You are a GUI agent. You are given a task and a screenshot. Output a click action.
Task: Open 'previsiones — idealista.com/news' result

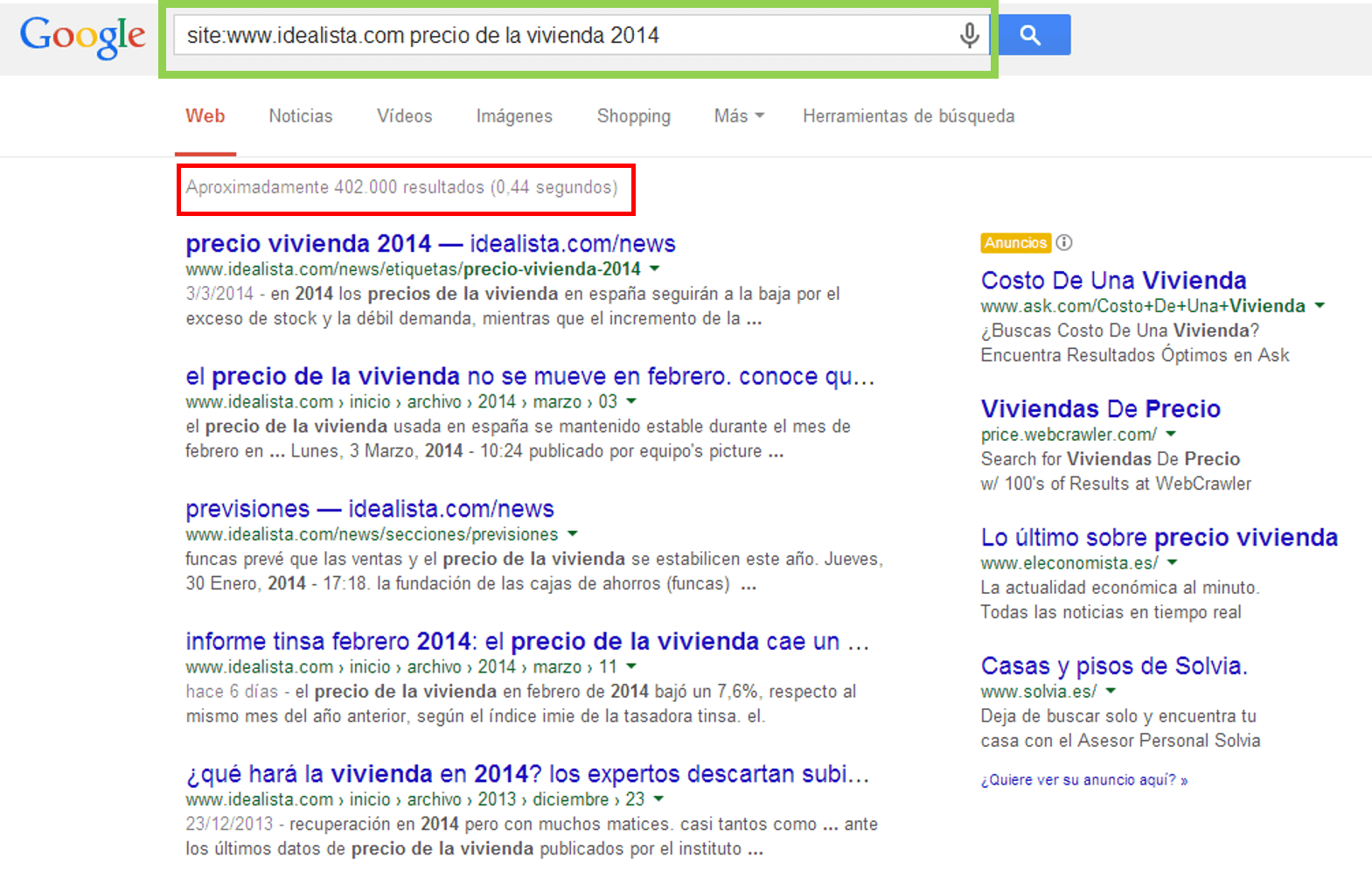click(370, 509)
